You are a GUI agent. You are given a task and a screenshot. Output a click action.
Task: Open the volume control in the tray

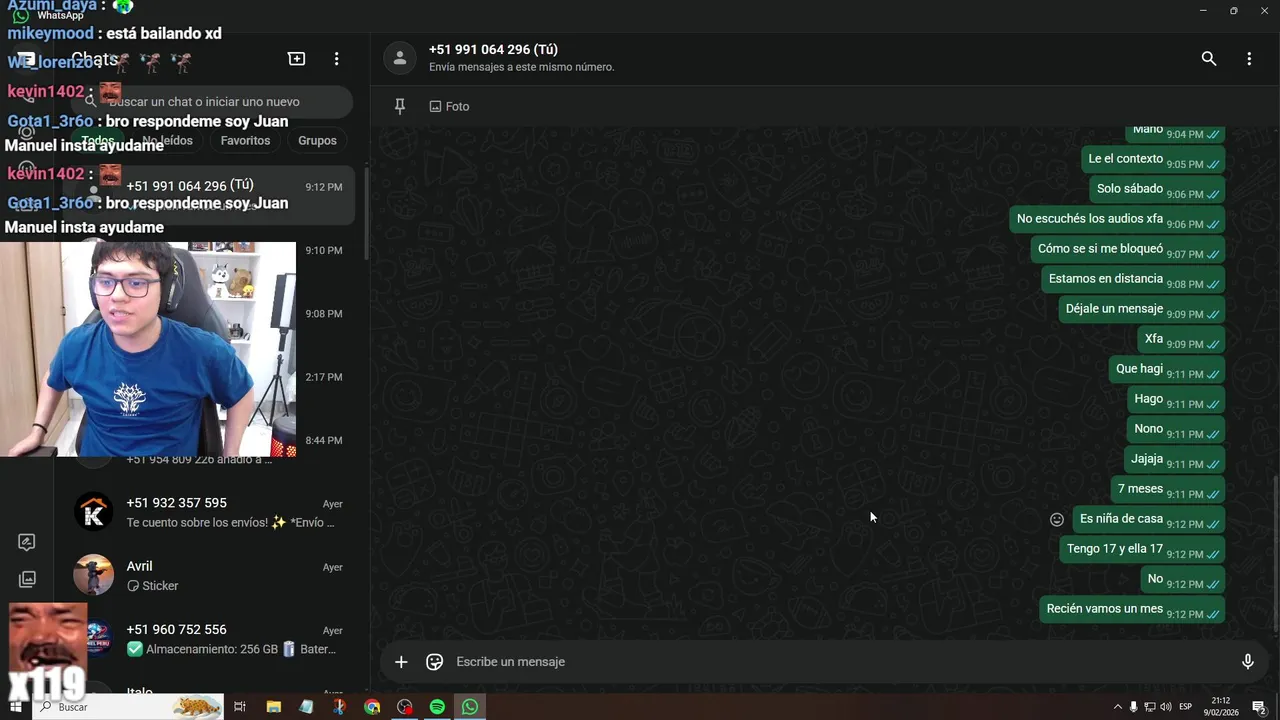click(x=1166, y=707)
